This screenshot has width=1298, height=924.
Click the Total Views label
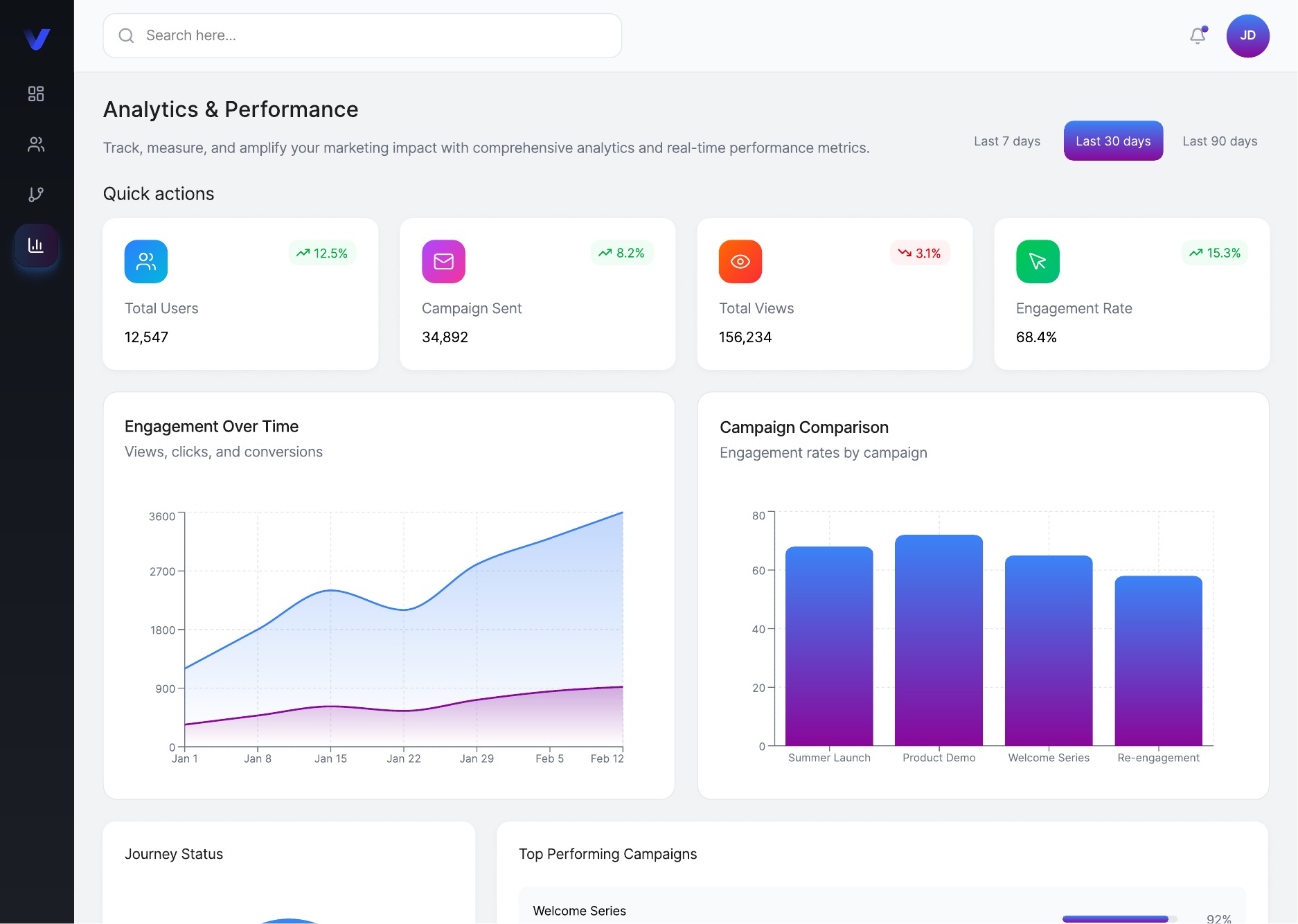756,308
